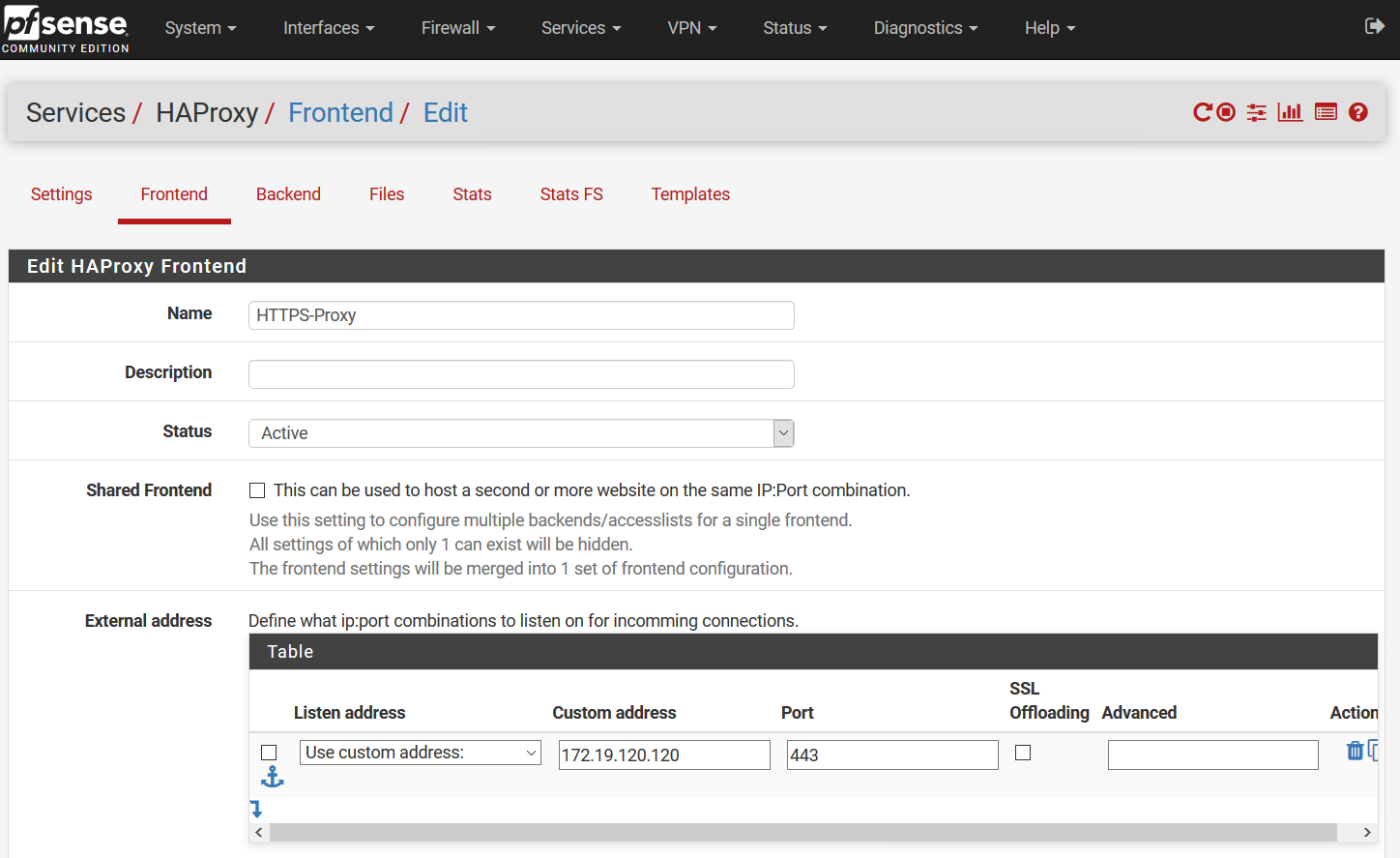This screenshot has width=1400, height=858.
Task: Click the horizontal scrollbar left arrow
Action: [259, 832]
